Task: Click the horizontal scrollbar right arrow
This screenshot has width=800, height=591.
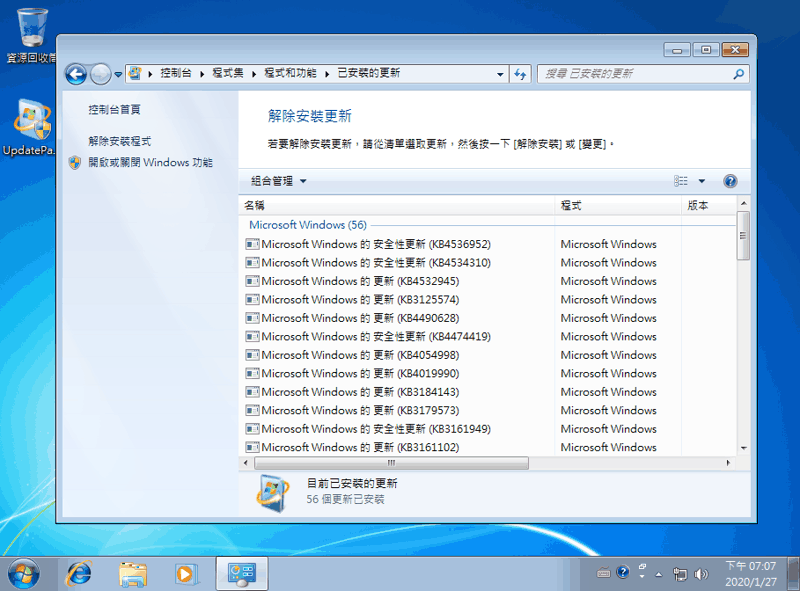Action: 728,463
